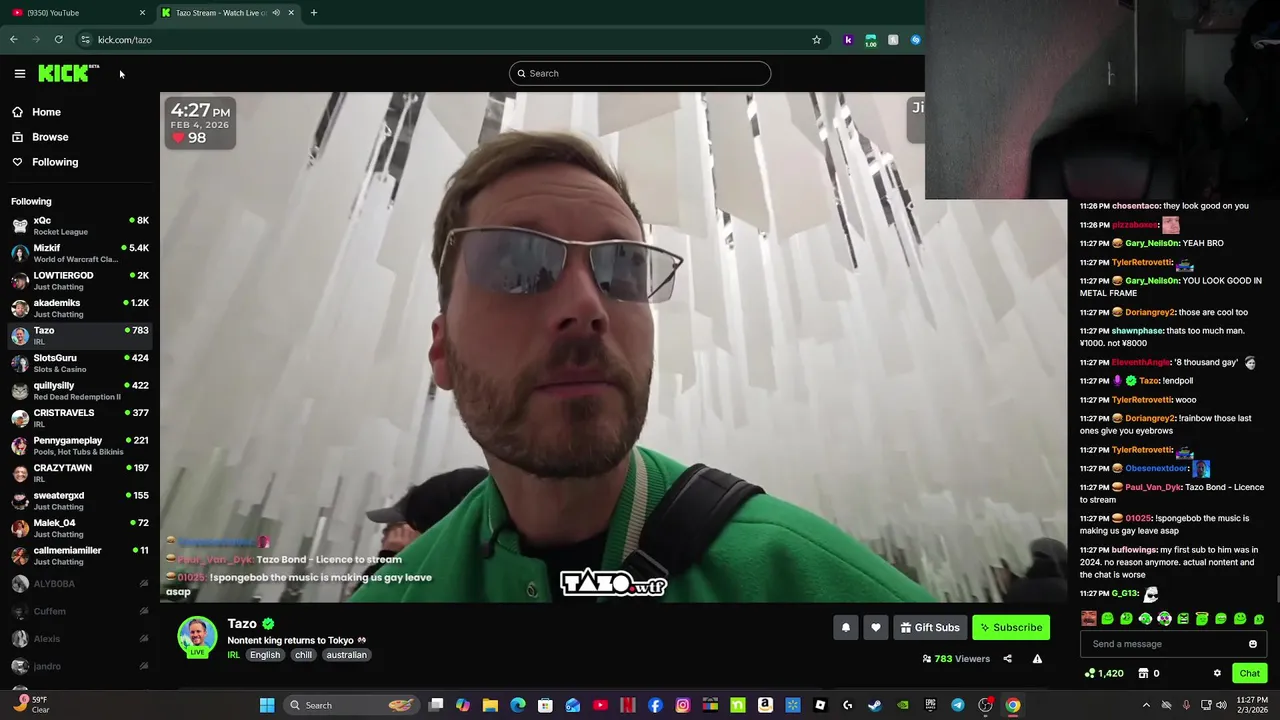Open the IRL category link

point(233,655)
